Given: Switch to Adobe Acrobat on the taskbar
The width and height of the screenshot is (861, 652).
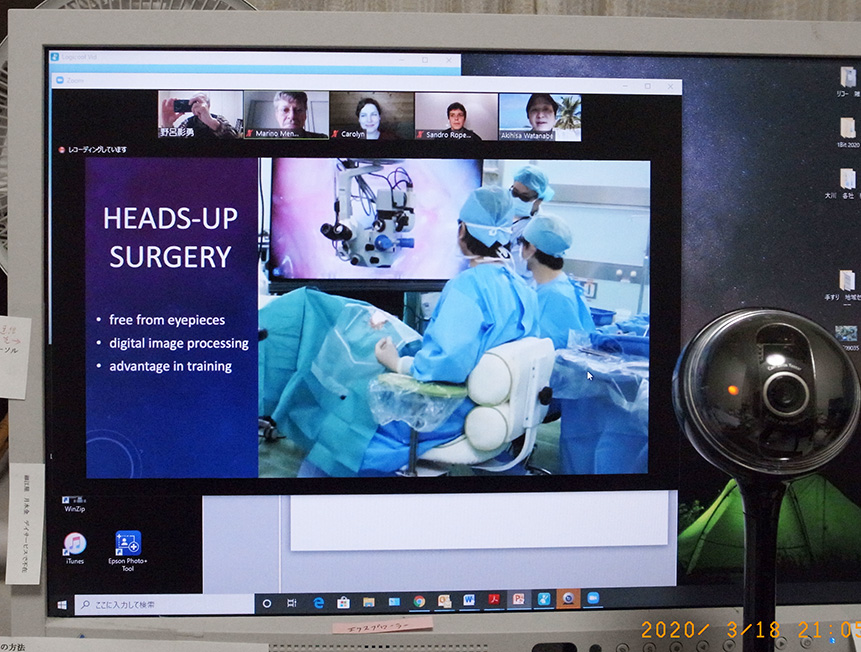Looking at the screenshot, I should [x=494, y=600].
